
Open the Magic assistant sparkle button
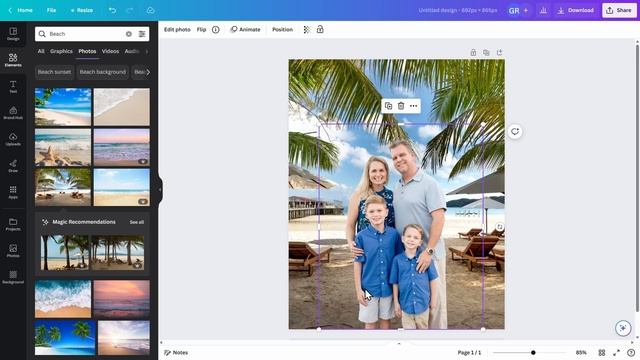point(623,328)
